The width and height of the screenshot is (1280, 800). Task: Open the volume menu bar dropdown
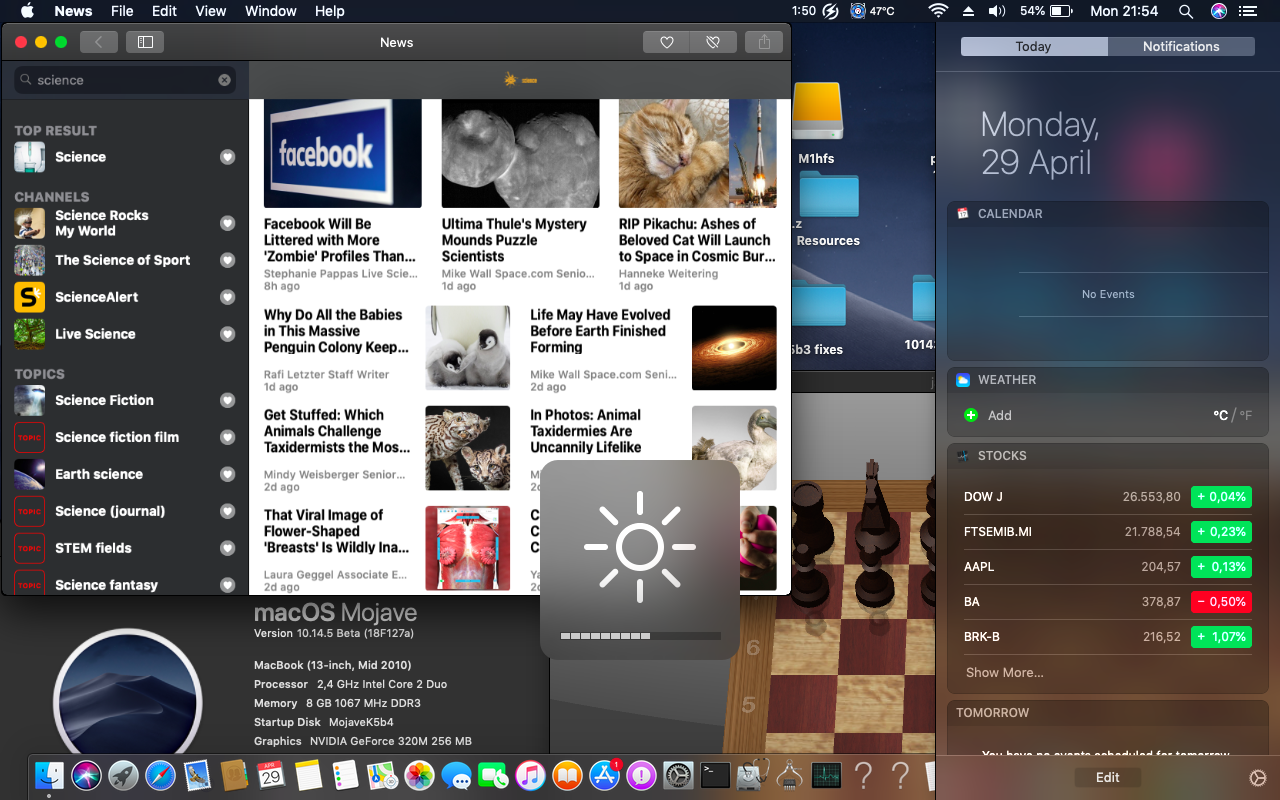tap(996, 11)
